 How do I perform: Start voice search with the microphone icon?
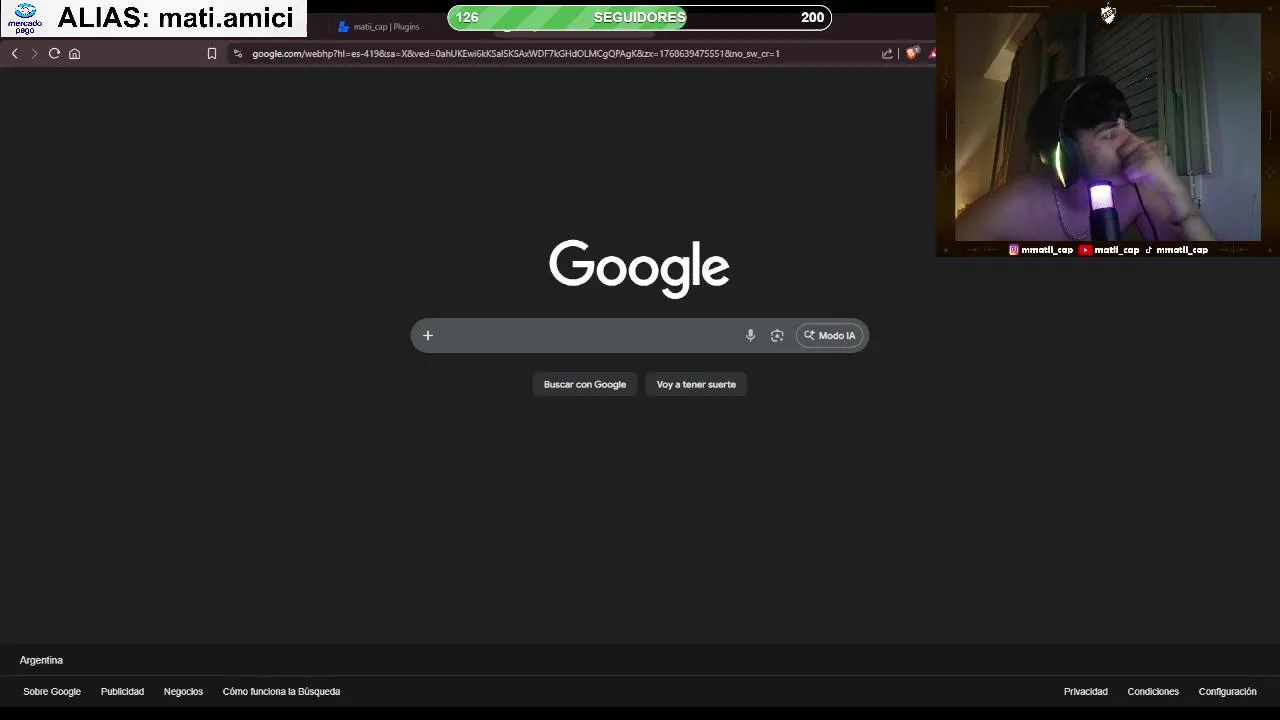(750, 335)
